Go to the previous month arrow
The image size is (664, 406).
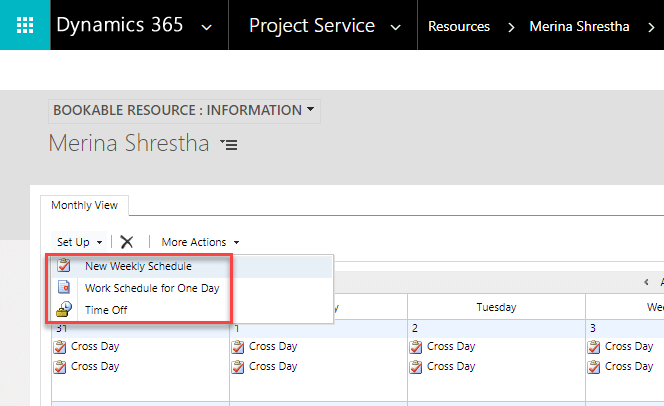coord(646,282)
